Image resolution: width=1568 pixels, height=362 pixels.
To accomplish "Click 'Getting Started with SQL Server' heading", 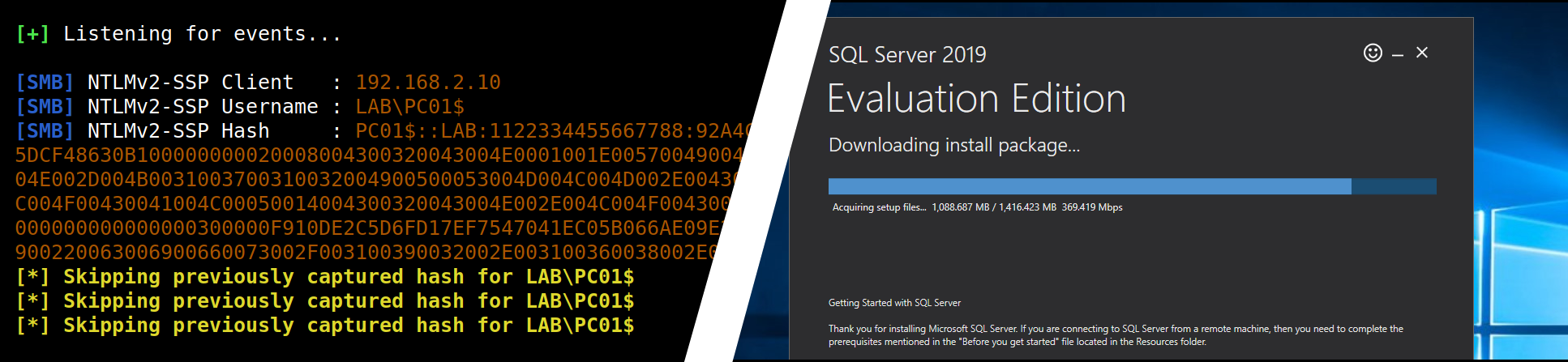I will 894,303.
